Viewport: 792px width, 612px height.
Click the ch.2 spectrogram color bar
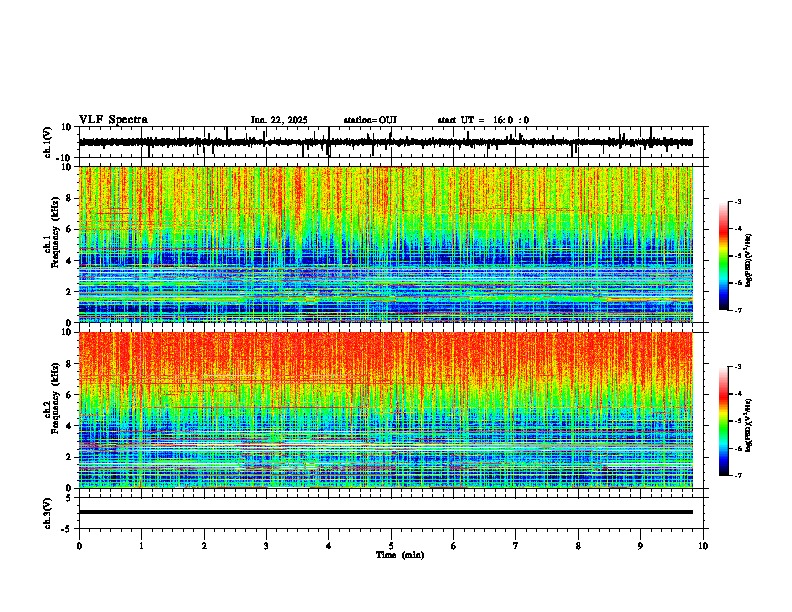724,421
